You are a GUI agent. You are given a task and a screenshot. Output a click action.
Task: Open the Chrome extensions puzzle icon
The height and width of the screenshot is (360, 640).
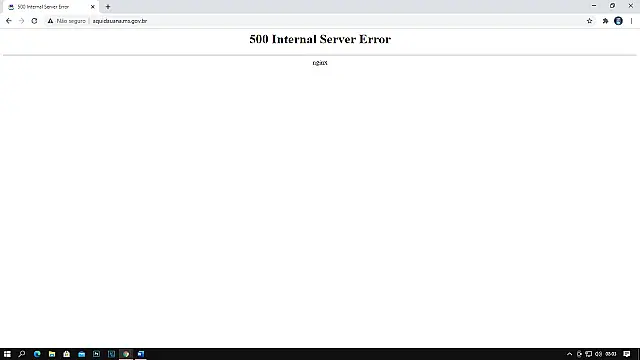point(605,21)
